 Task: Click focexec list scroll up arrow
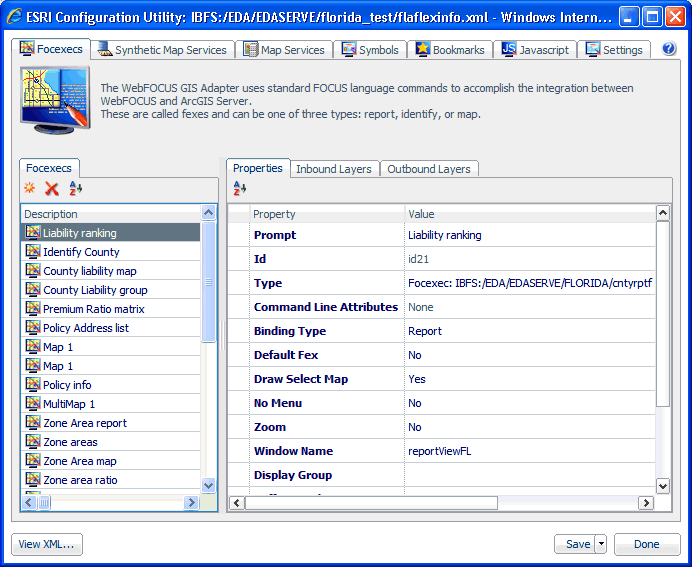coord(208,213)
